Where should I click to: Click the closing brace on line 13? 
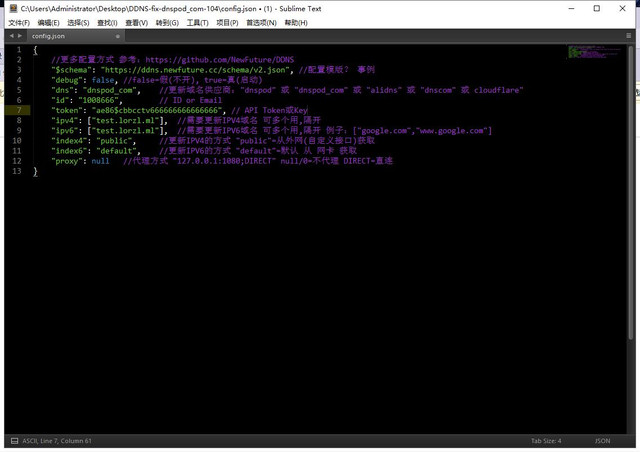[36, 171]
